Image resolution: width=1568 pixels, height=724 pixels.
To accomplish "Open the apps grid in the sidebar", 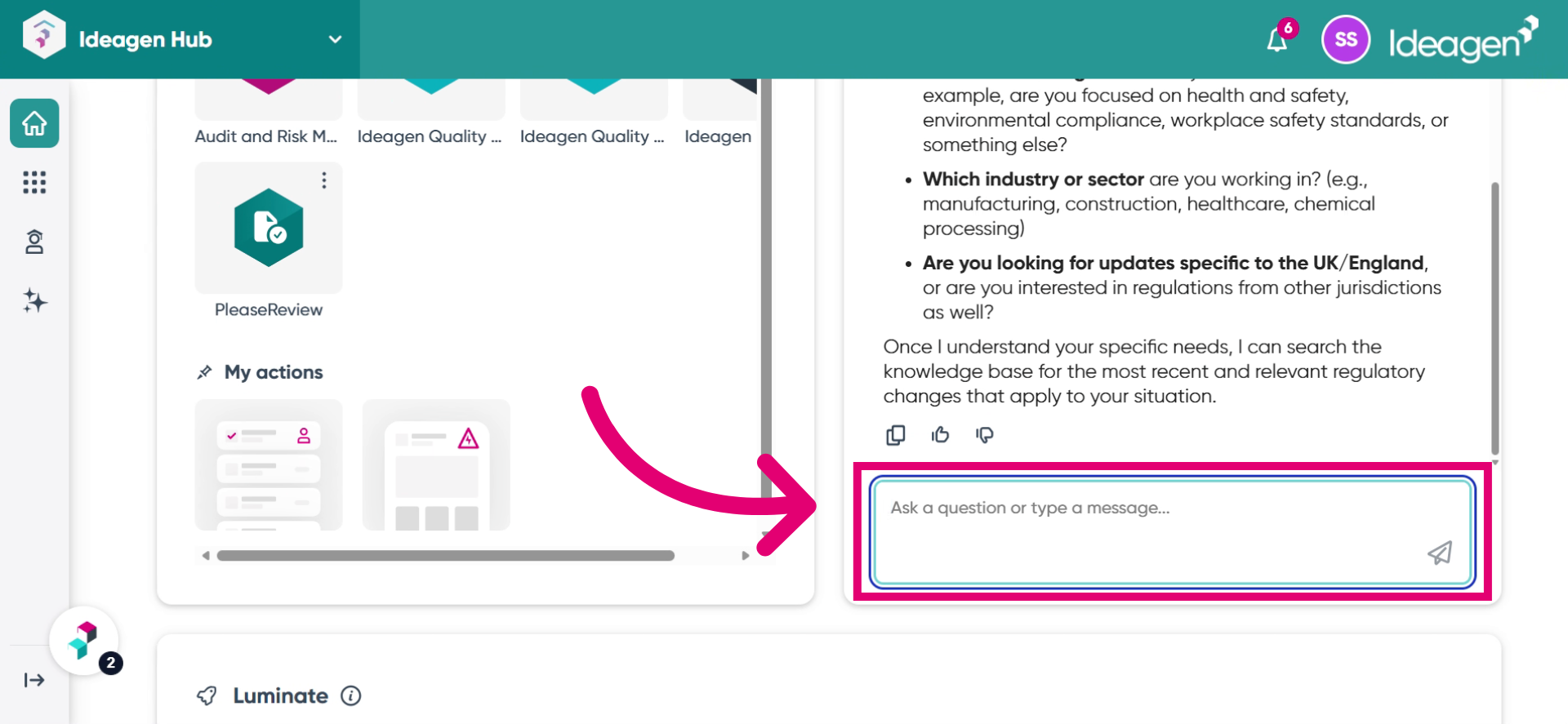I will point(34,182).
